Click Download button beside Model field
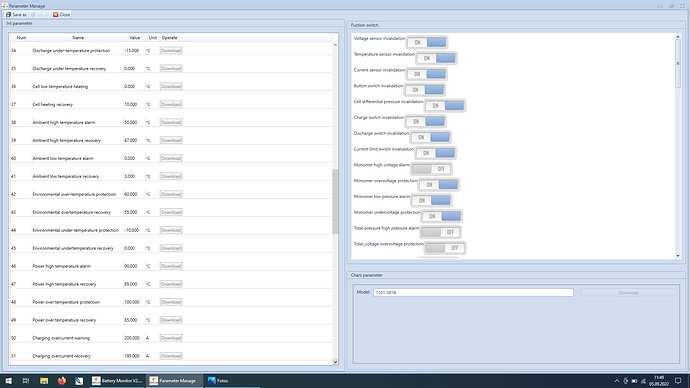 coord(628,293)
